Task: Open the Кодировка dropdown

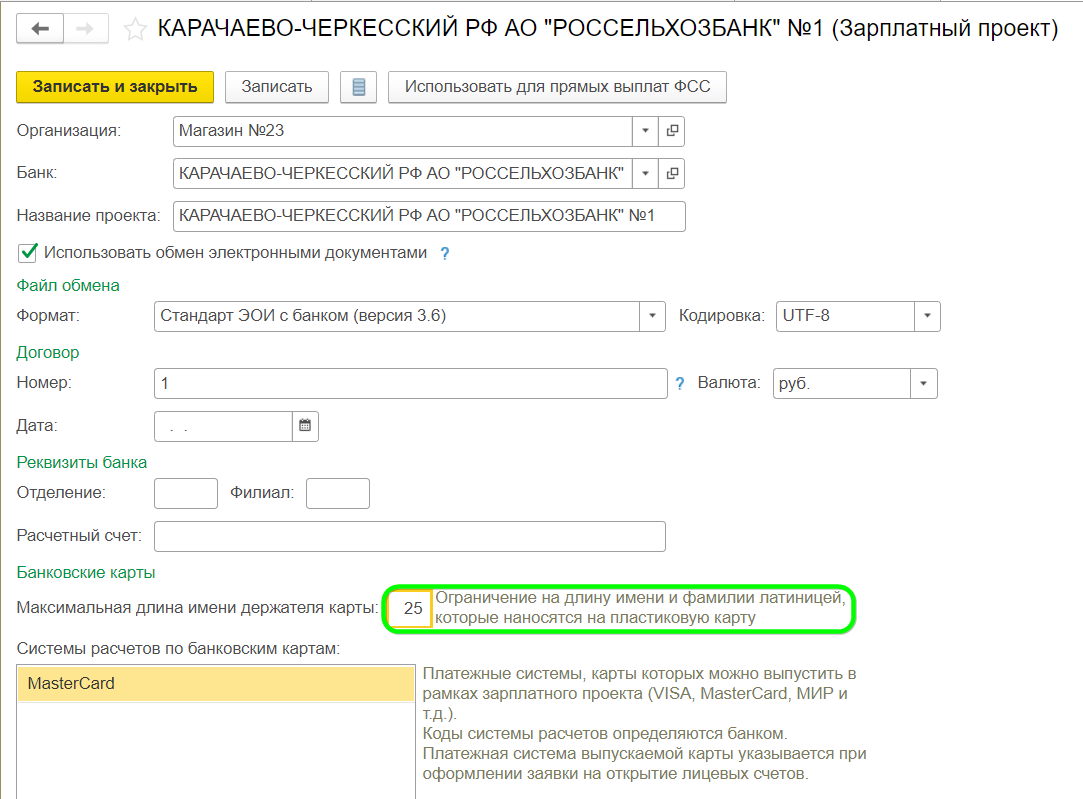Action: (927, 316)
